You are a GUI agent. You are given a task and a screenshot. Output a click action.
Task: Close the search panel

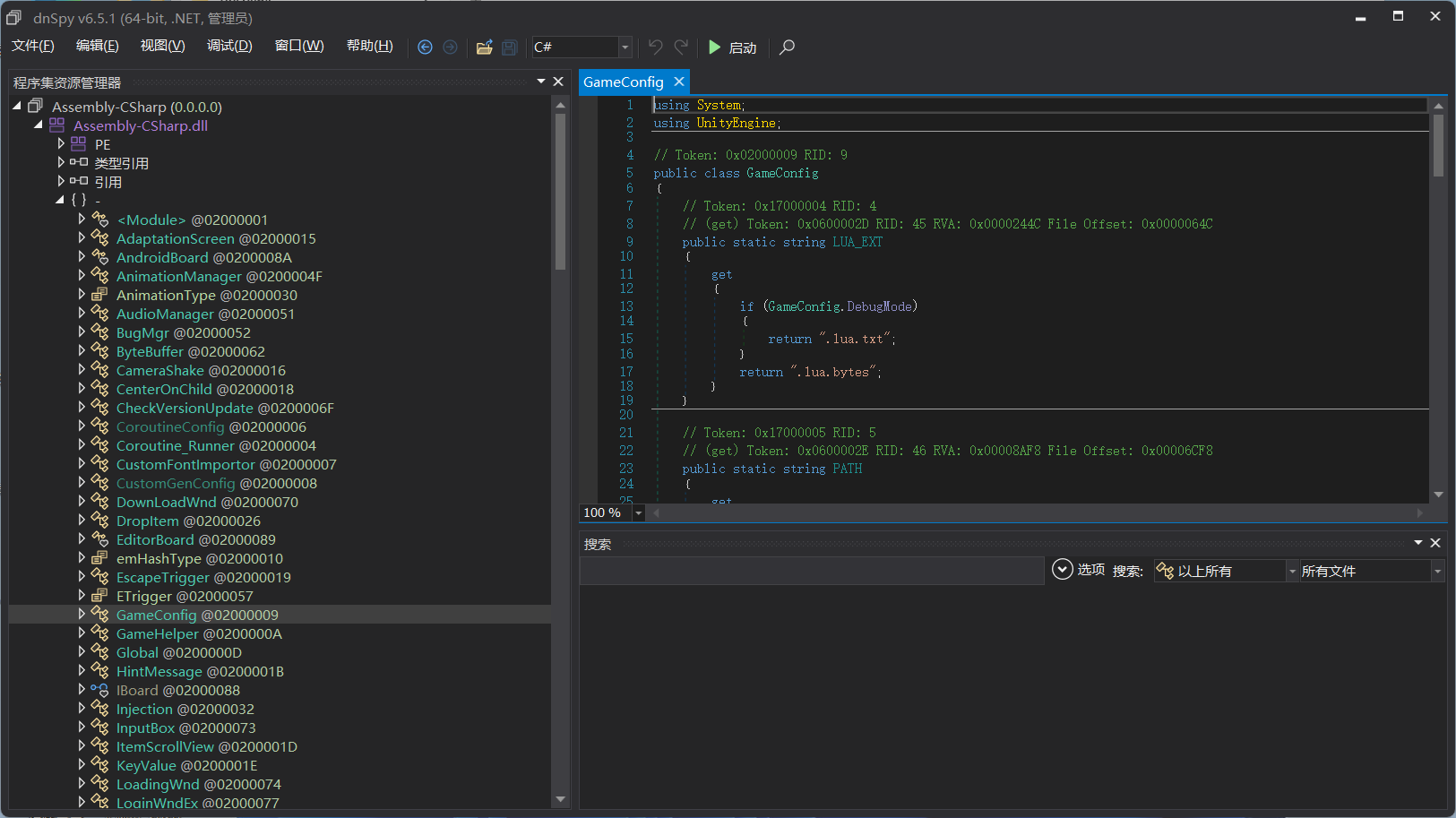(x=1435, y=543)
